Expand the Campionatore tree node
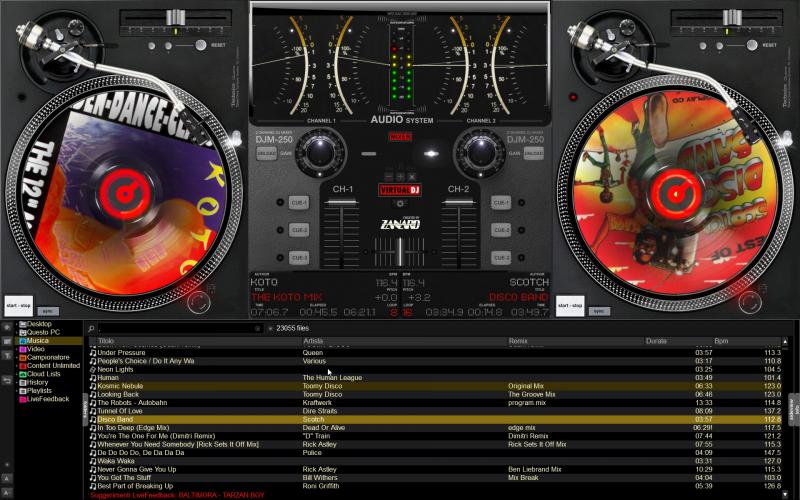Screen dimensions: 800x500 (x=16, y=357)
